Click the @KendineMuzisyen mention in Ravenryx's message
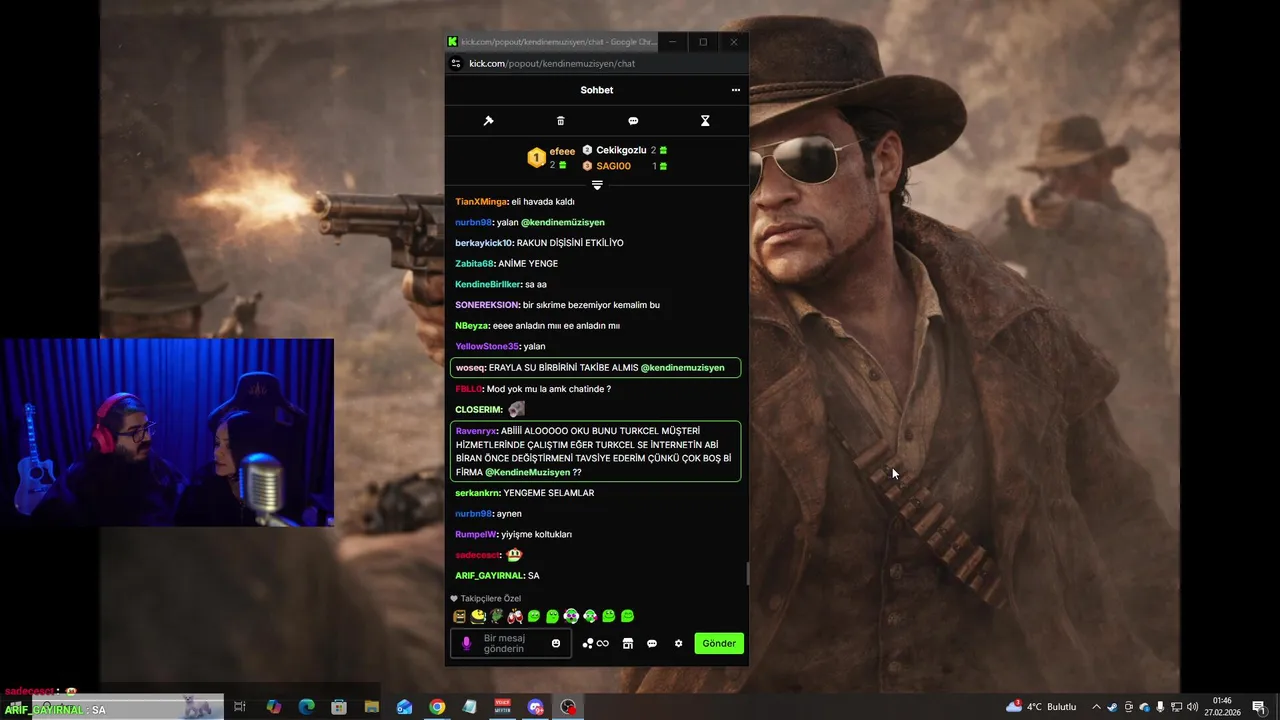 point(527,472)
